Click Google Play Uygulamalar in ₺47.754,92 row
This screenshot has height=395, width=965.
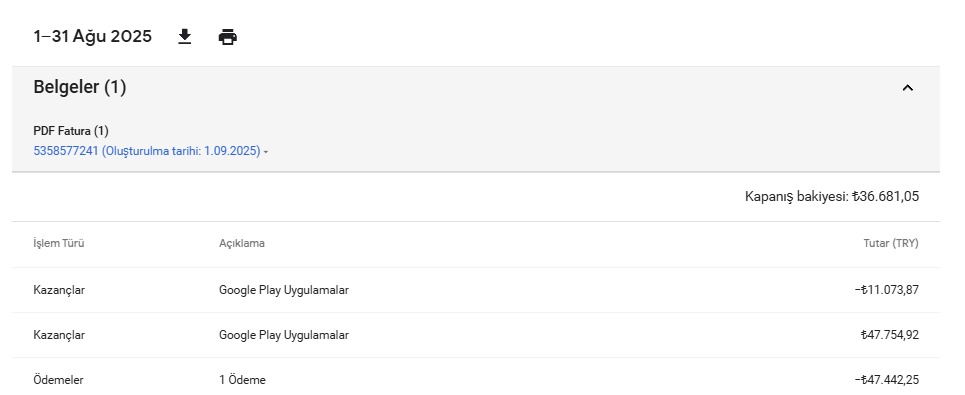tap(284, 335)
